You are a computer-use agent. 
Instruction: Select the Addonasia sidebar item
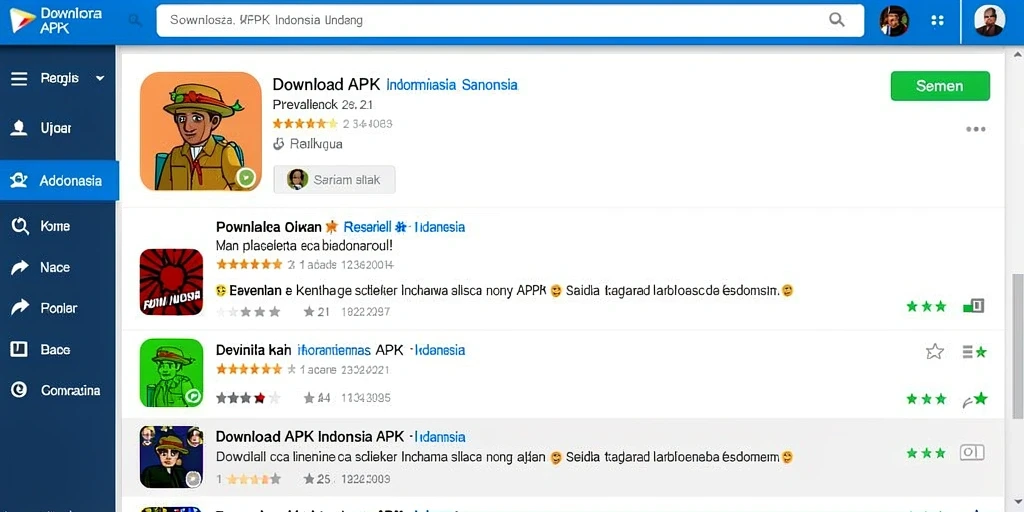(x=59, y=180)
